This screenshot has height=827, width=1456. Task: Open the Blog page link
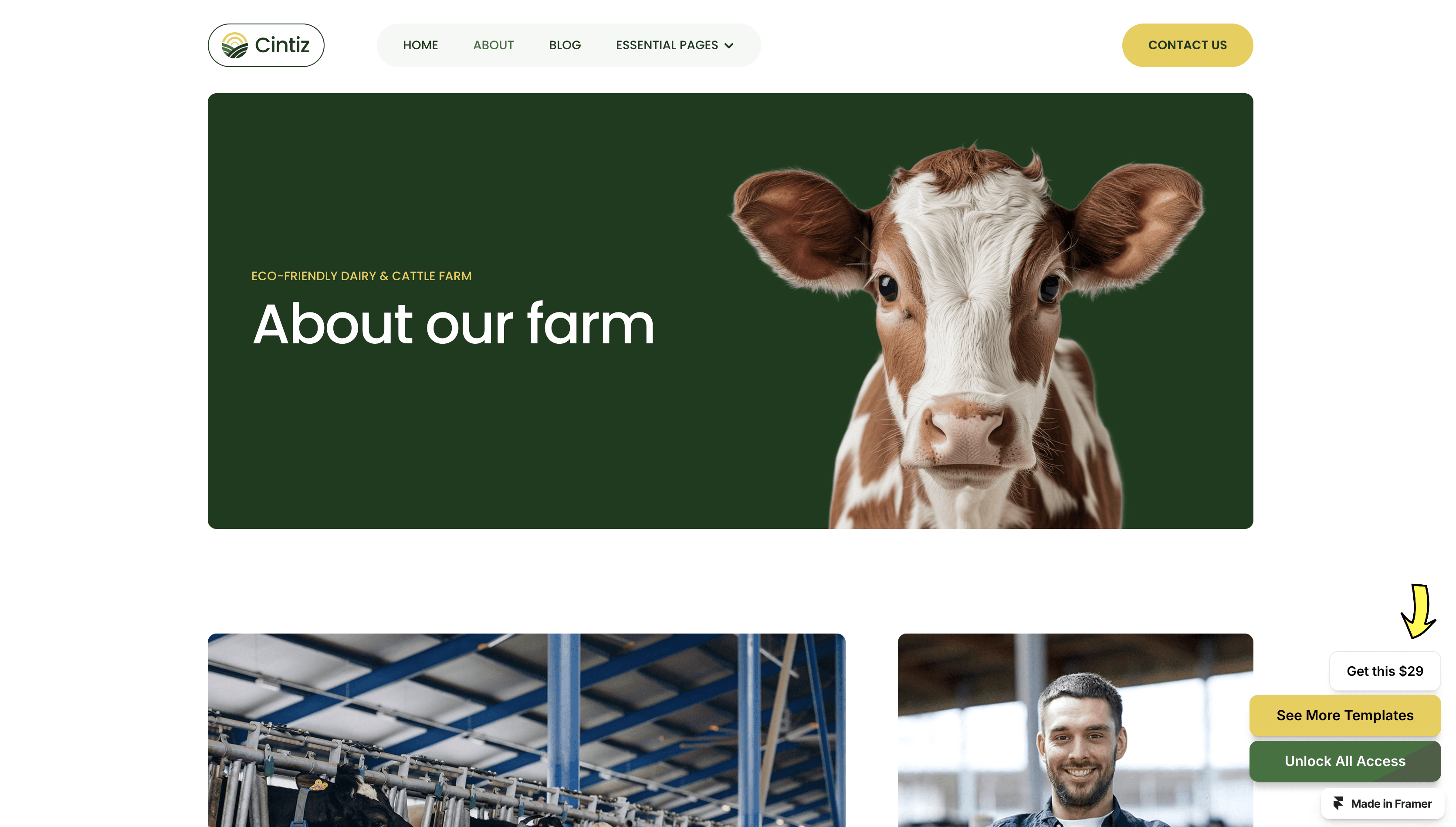[565, 45]
